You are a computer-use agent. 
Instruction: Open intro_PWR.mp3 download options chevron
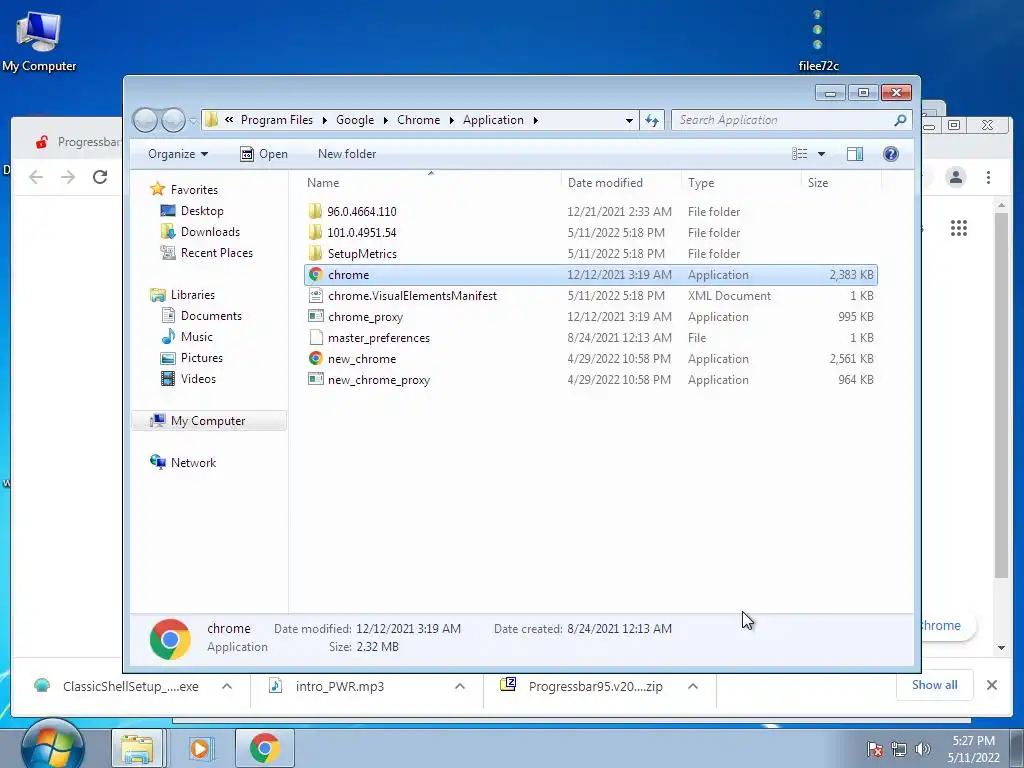460,686
